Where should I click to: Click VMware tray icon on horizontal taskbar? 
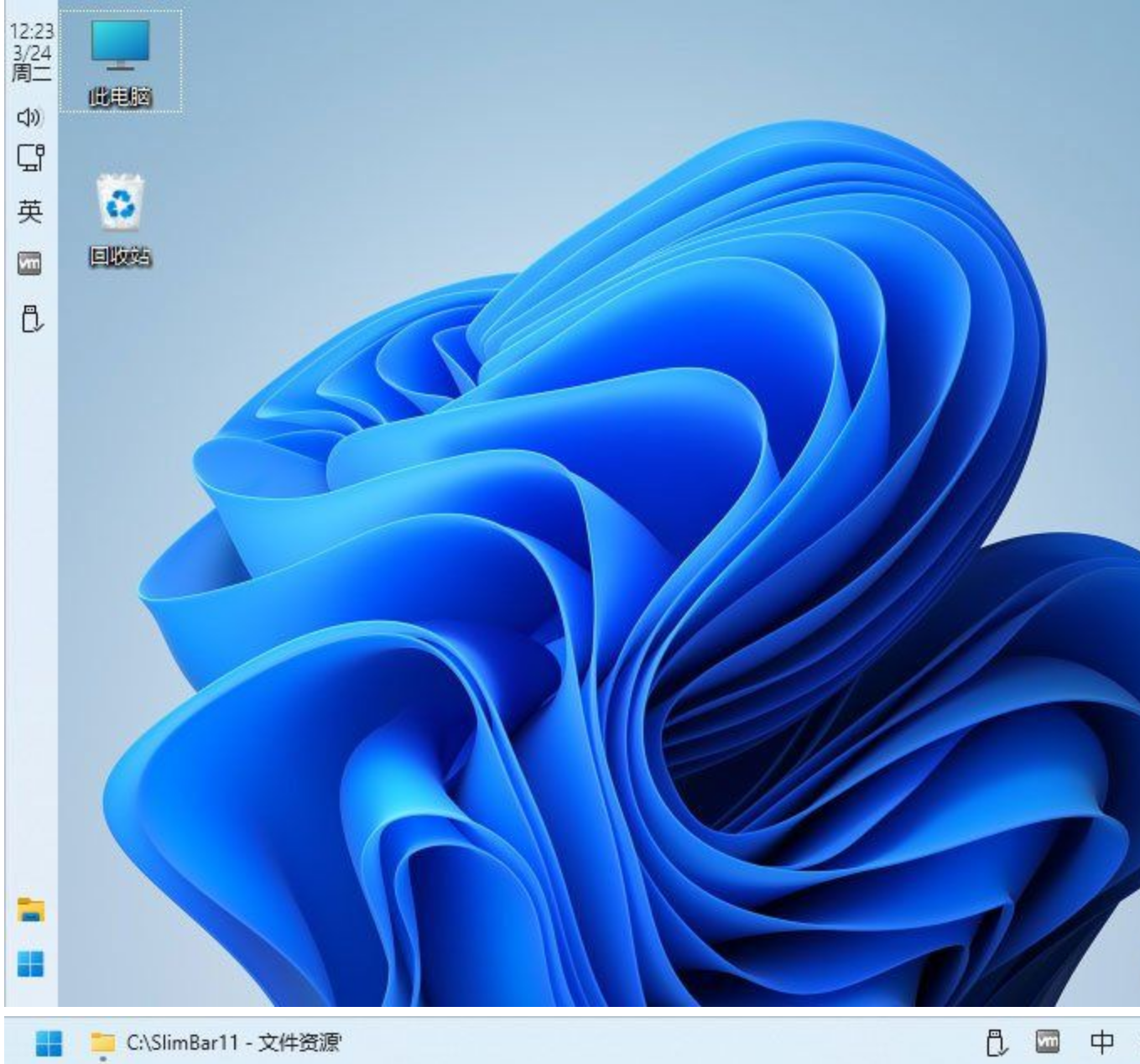1048,1042
